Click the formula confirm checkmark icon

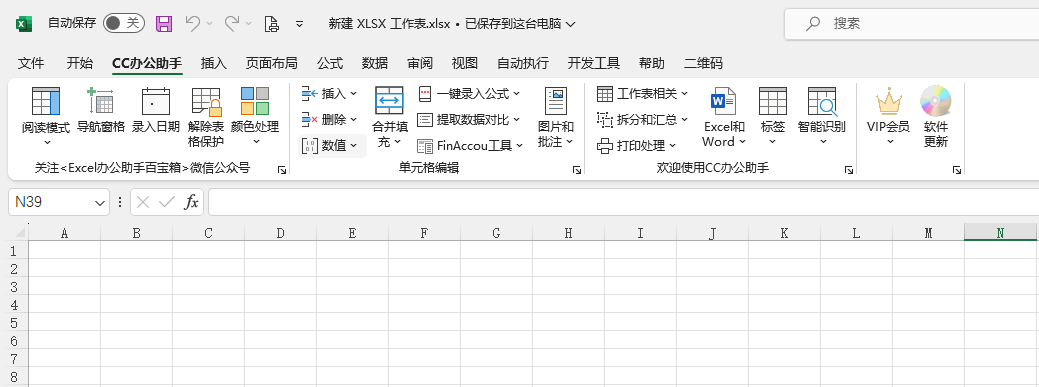pos(167,202)
